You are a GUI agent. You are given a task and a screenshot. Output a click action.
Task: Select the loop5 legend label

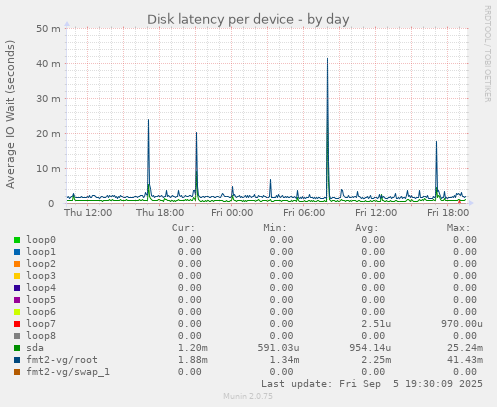click(41, 300)
